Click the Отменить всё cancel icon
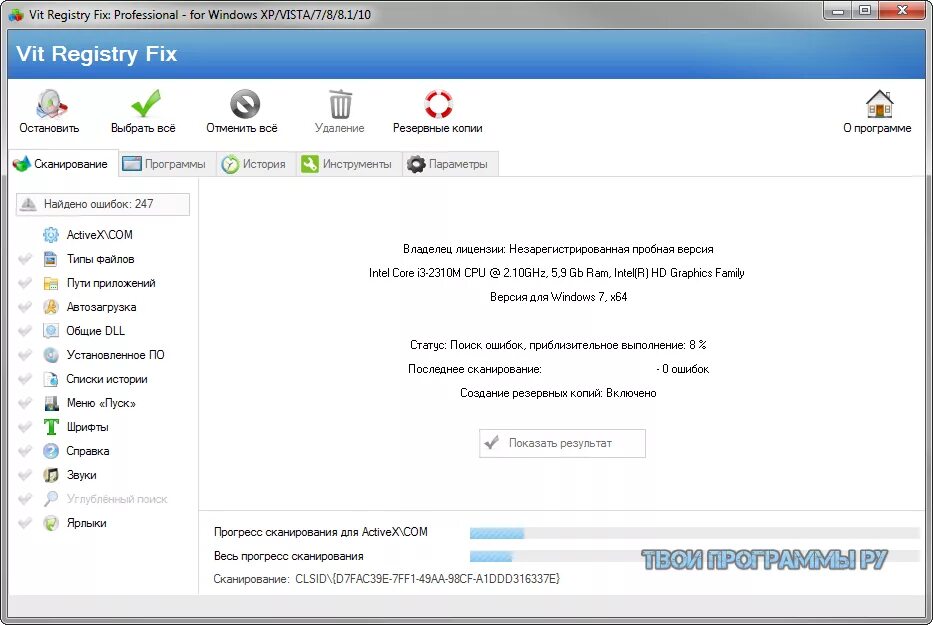Viewport: 933px width, 625px height. pos(245,104)
